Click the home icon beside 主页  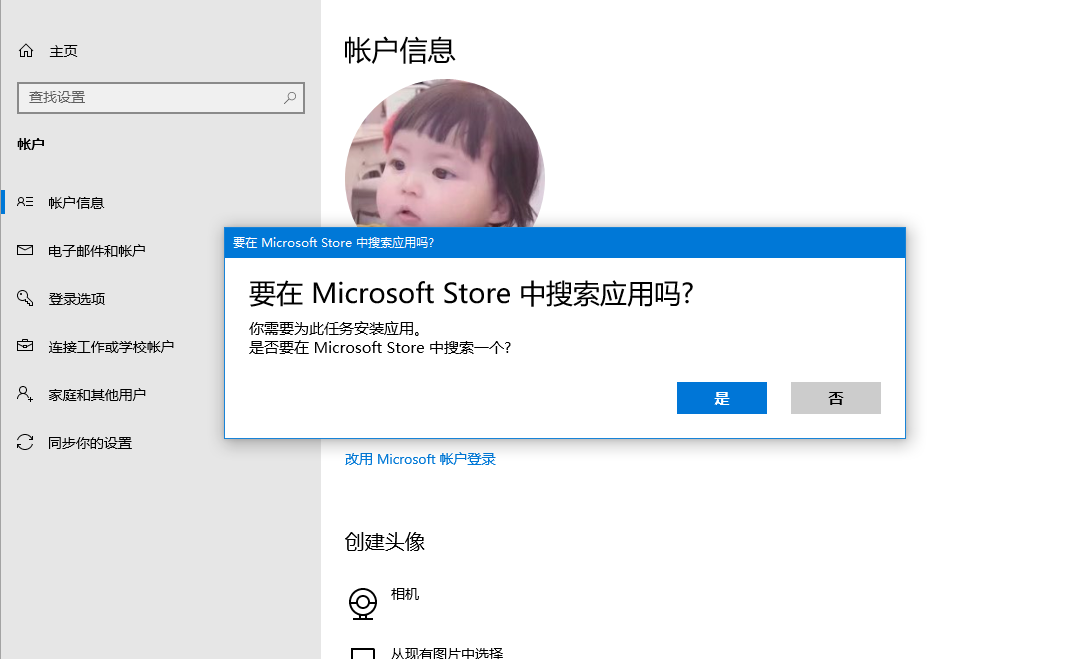[26, 51]
